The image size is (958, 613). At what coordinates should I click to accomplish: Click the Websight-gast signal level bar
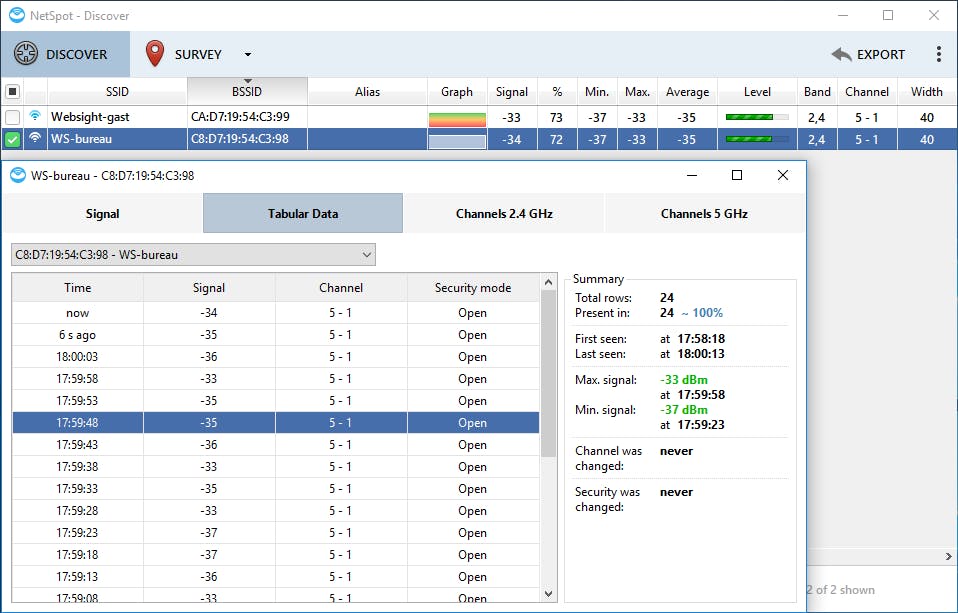tap(756, 117)
